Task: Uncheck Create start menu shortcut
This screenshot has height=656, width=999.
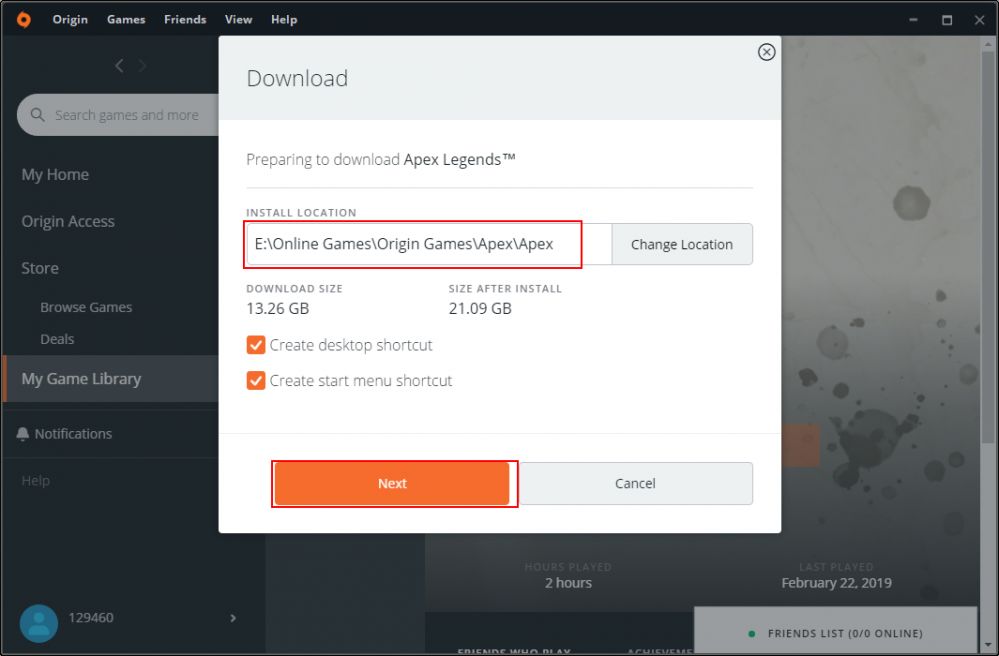Action: point(255,381)
